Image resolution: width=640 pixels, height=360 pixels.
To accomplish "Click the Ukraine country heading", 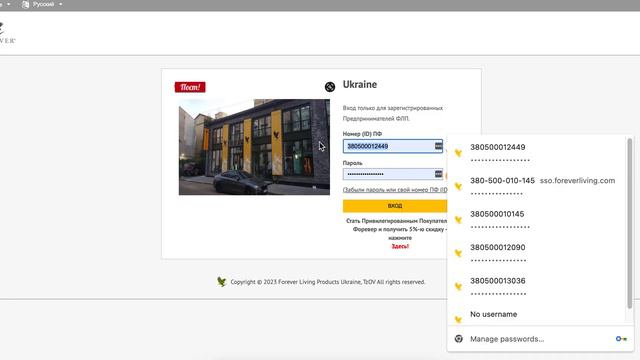I will pos(360,84).
